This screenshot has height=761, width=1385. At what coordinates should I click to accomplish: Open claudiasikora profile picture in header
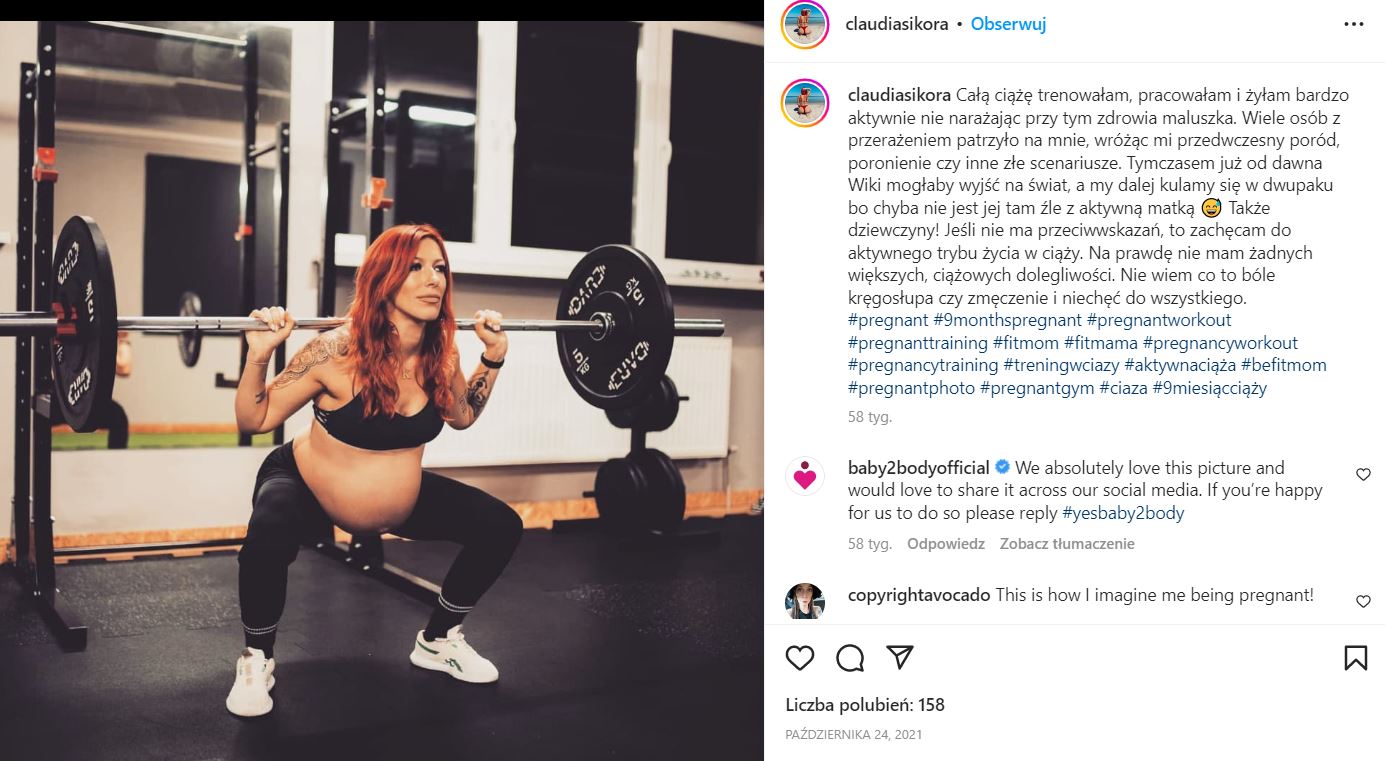click(805, 24)
